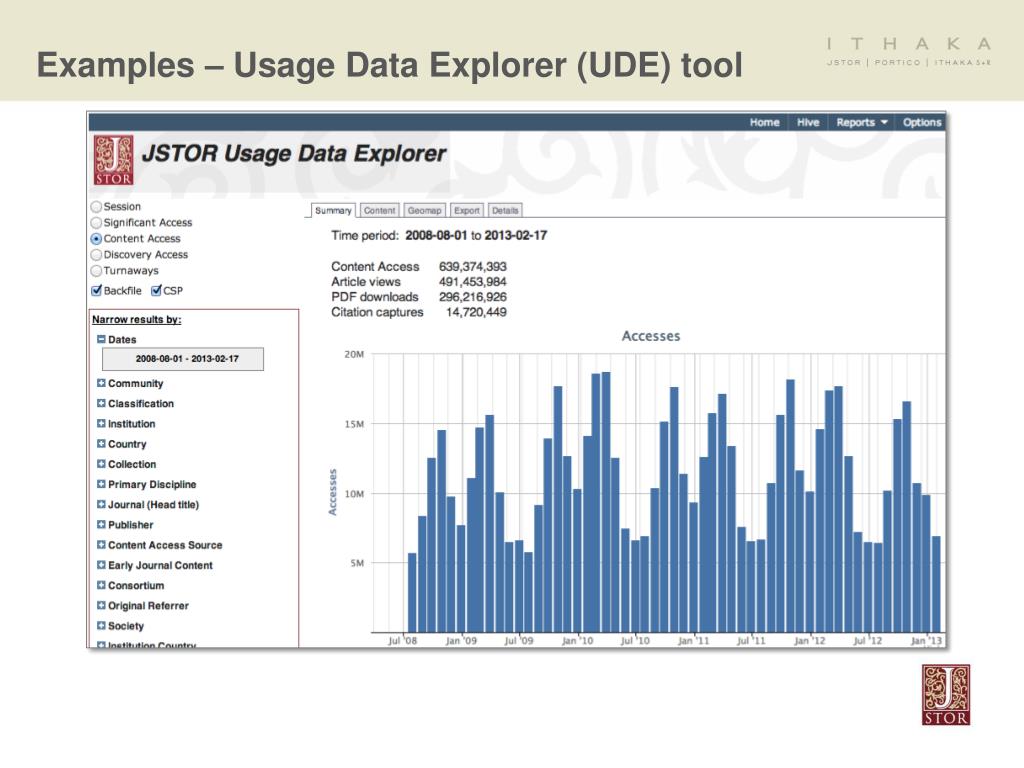1024x768 pixels.
Task: Expand the Content Access Source filter
Action: coord(101,545)
